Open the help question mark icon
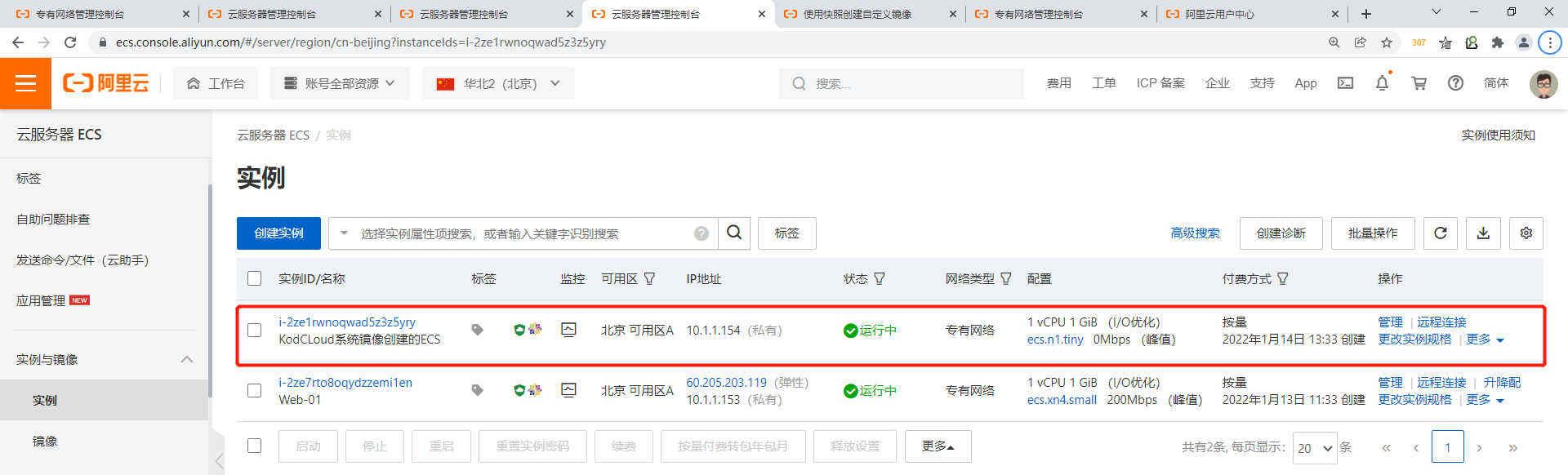Viewport: 1568px width, 475px height. click(1455, 83)
